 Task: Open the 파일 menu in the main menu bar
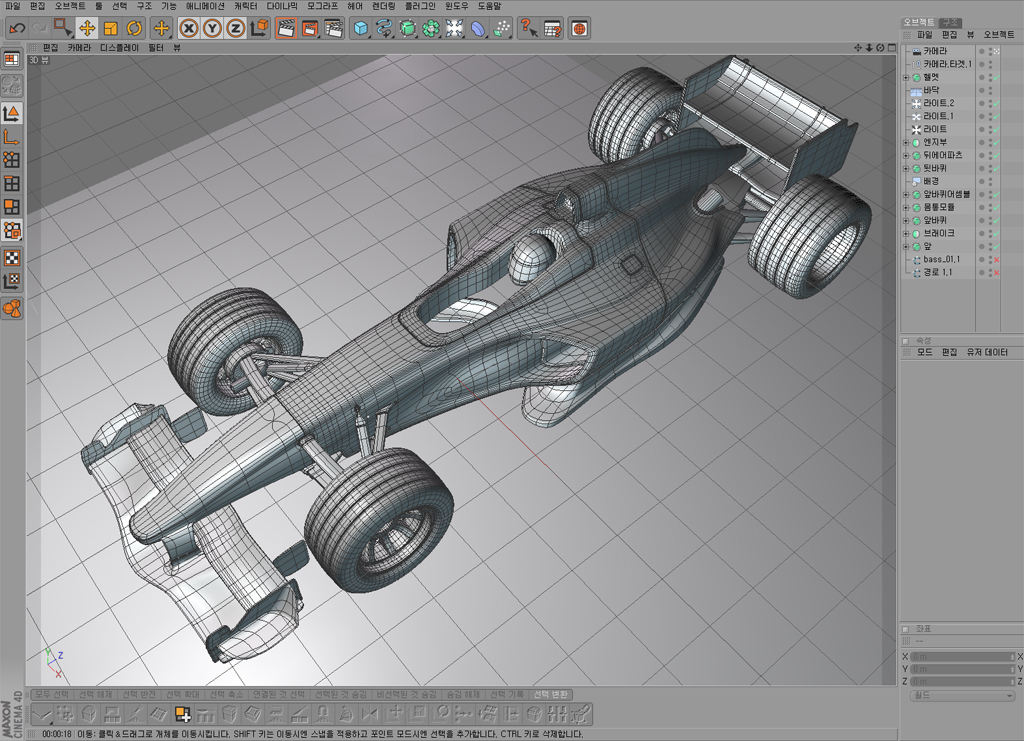click(12, 6)
